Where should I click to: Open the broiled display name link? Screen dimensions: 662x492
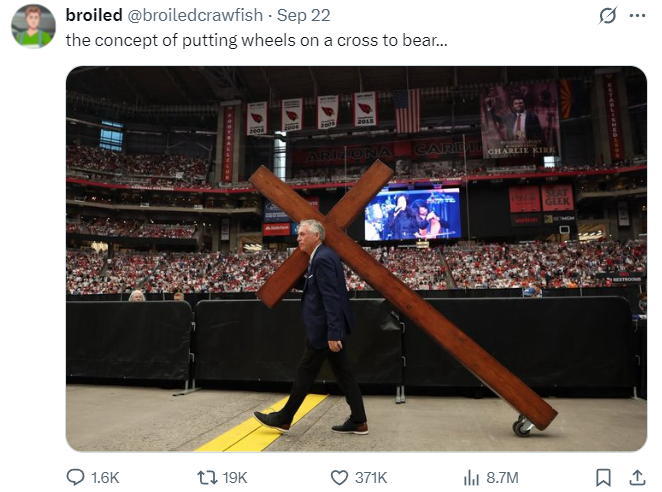[x=92, y=15]
